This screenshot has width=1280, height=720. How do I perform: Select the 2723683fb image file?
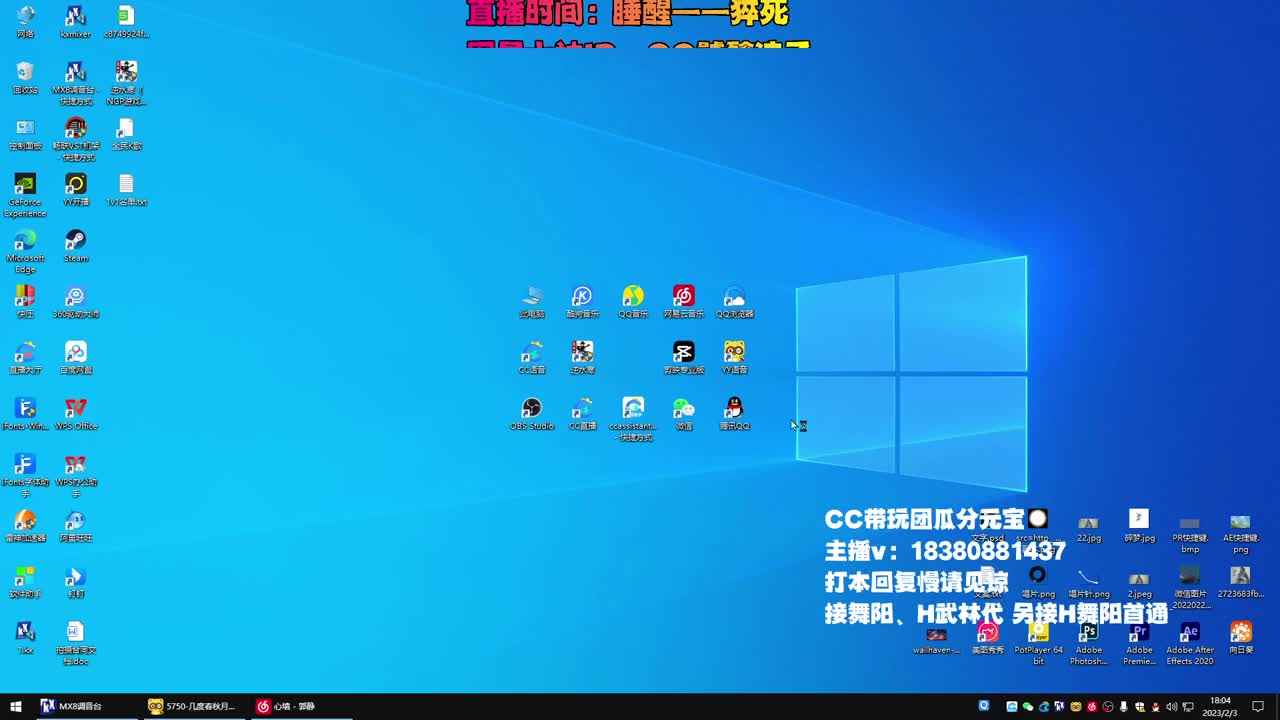(1241, 582)
